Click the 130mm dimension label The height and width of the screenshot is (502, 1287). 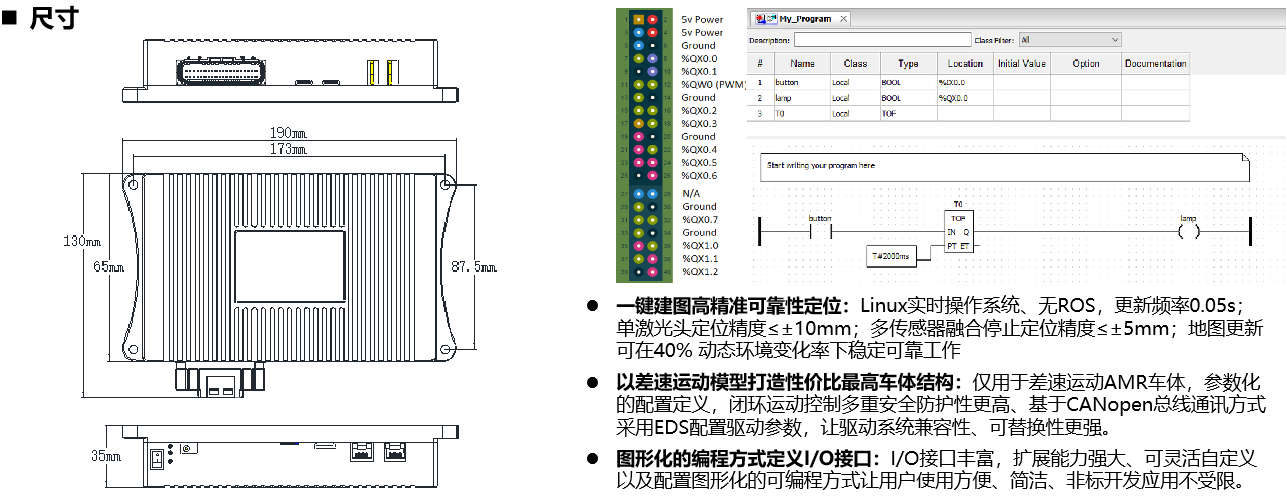pyautogui.click(x=83, y=242)
